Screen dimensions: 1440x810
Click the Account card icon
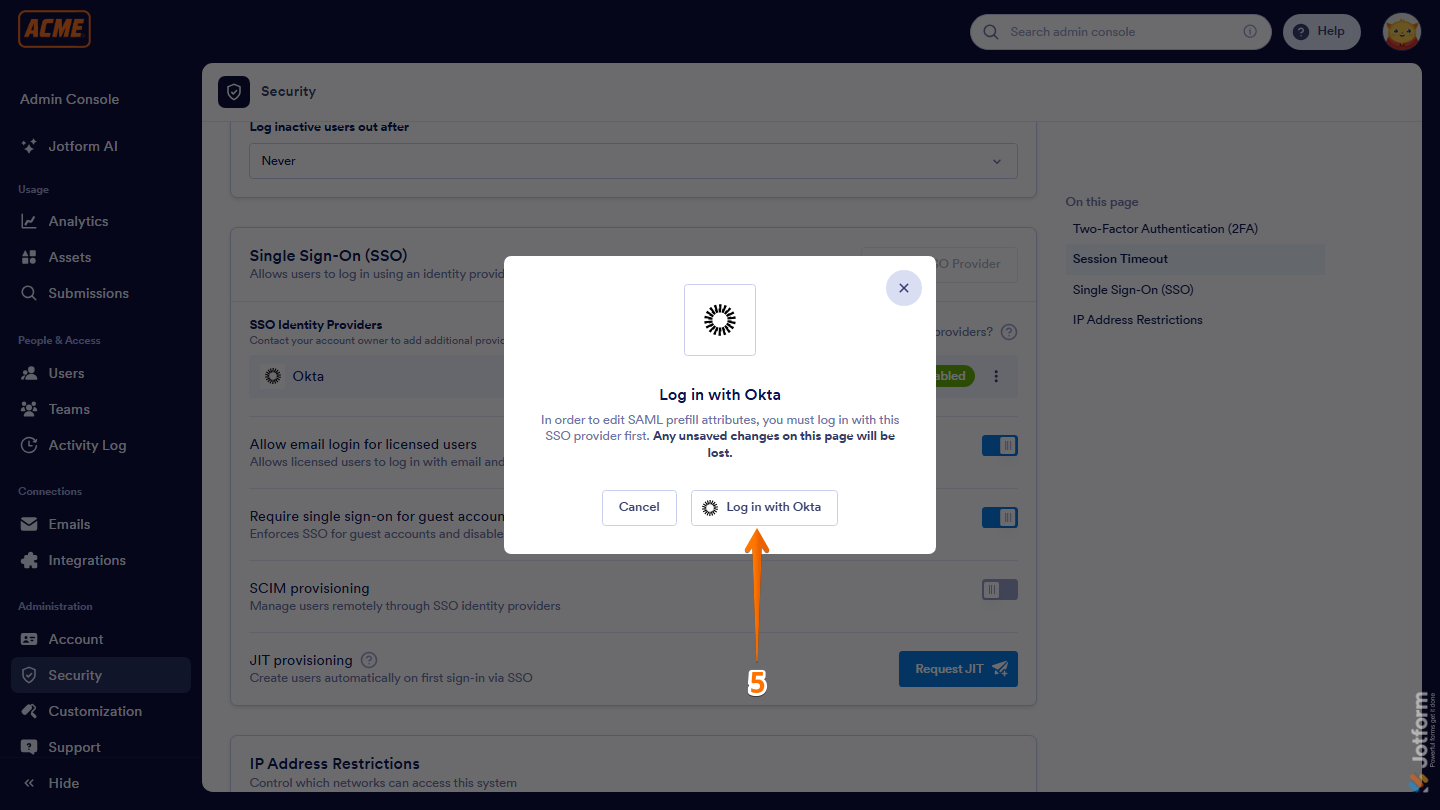pyautogui.click(x=29, y=639)
